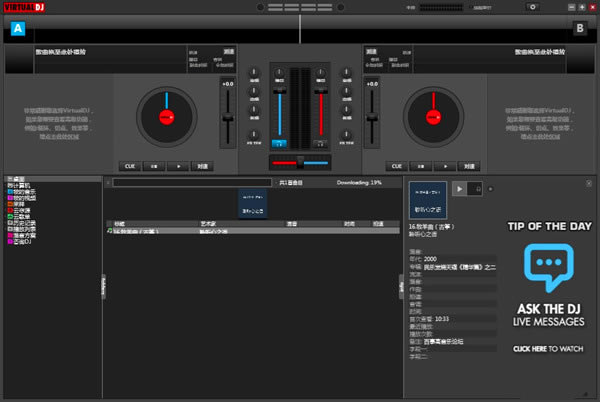
Task: Start playback on the right deck
Action: 446,165
